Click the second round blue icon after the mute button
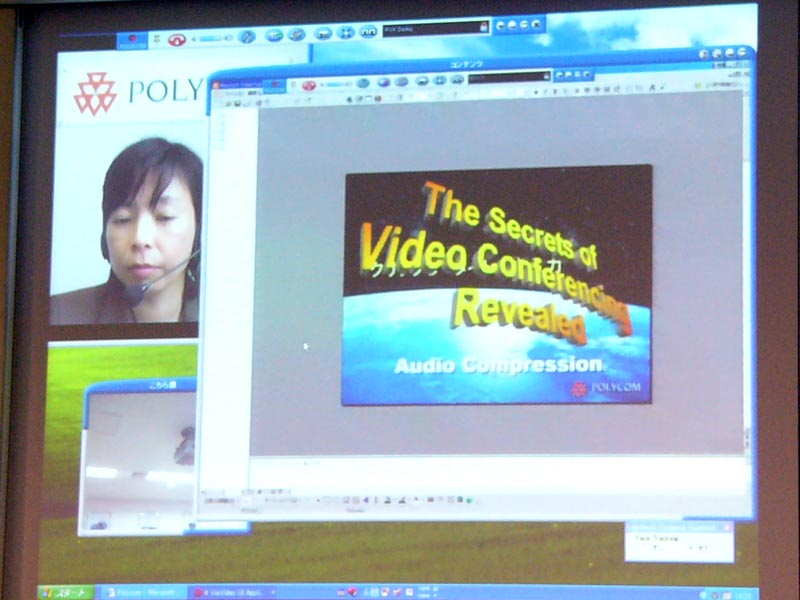800x600 pixels. tap(296, 35)
